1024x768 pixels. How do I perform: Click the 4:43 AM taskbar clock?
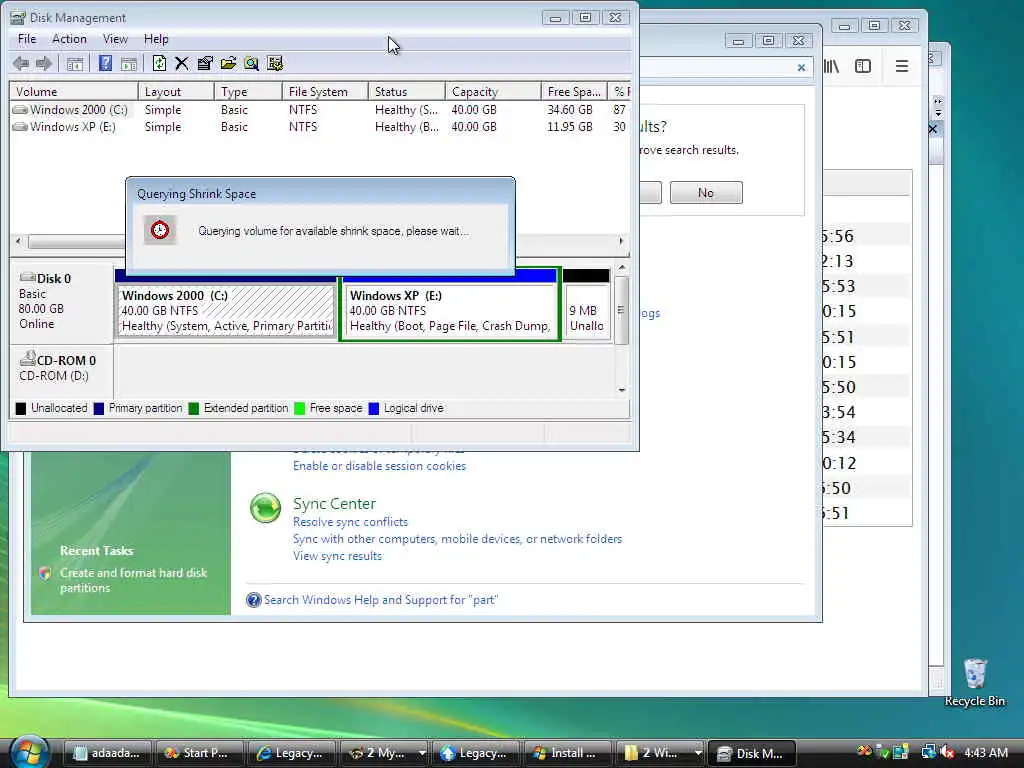point(986,753)
